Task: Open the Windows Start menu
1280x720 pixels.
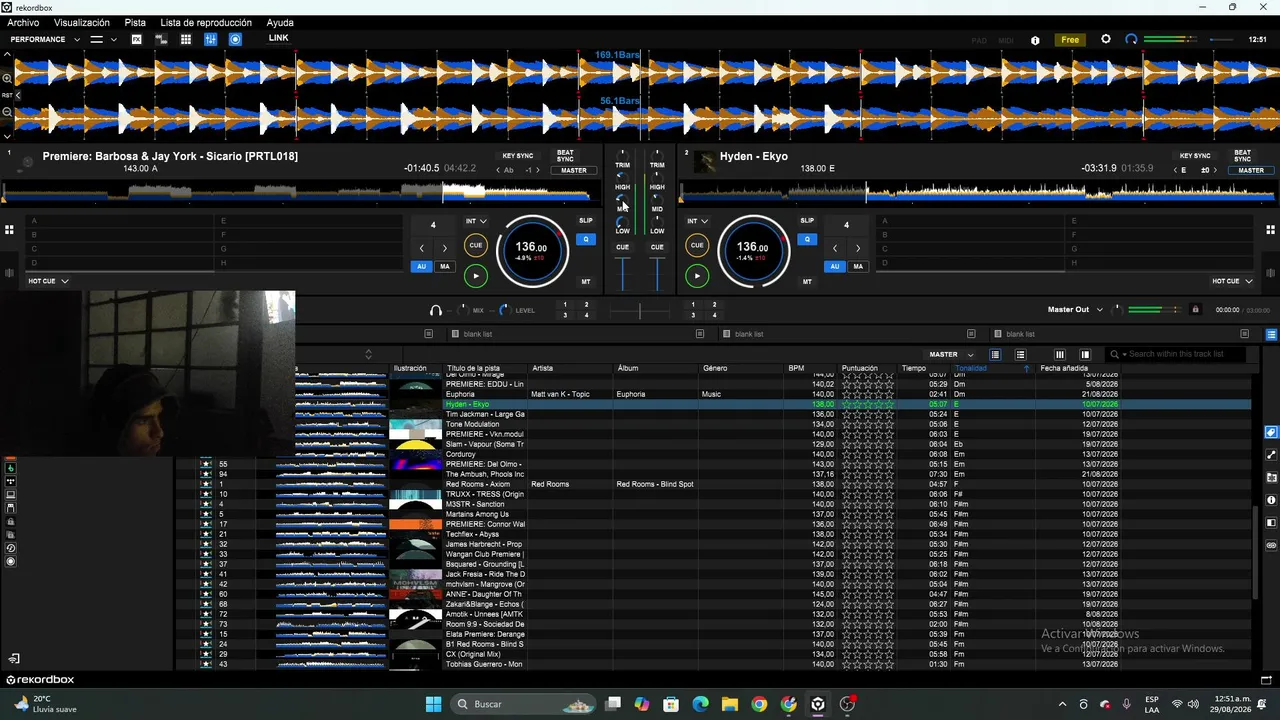Action: point(433,704)
